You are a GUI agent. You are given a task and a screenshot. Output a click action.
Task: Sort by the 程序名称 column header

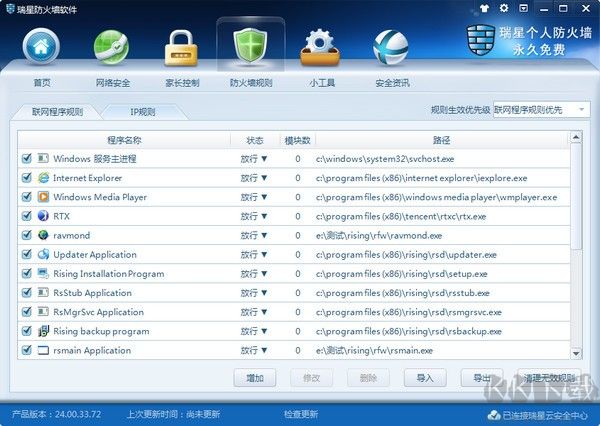124,140
